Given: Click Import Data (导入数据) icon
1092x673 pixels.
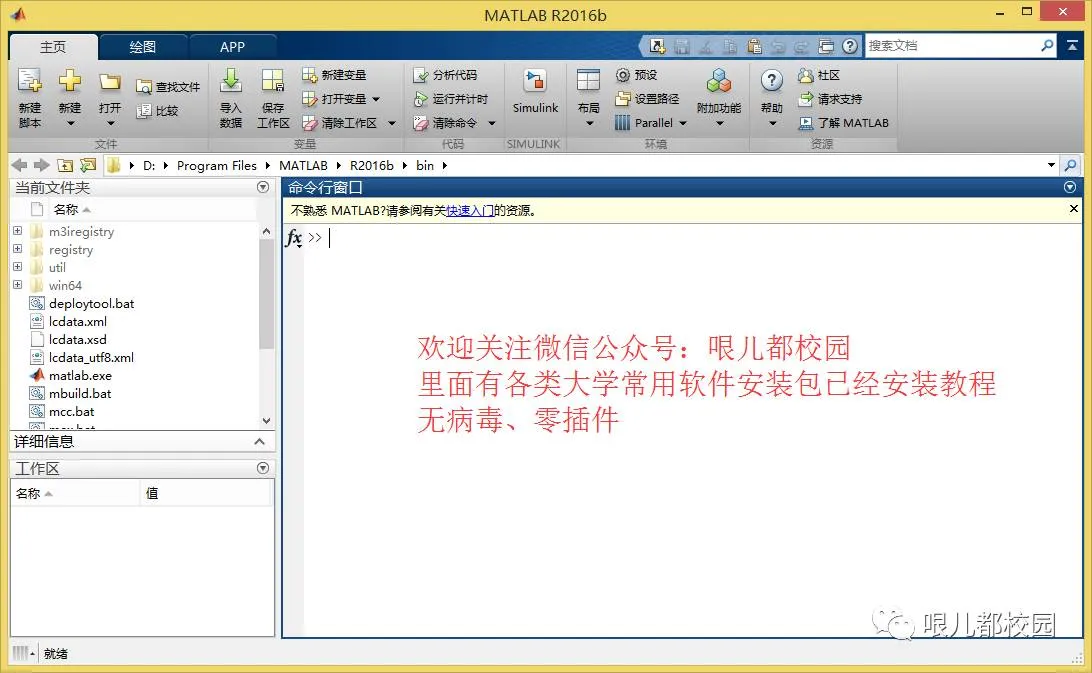Looking at the screenshot, I should (231, 82).
